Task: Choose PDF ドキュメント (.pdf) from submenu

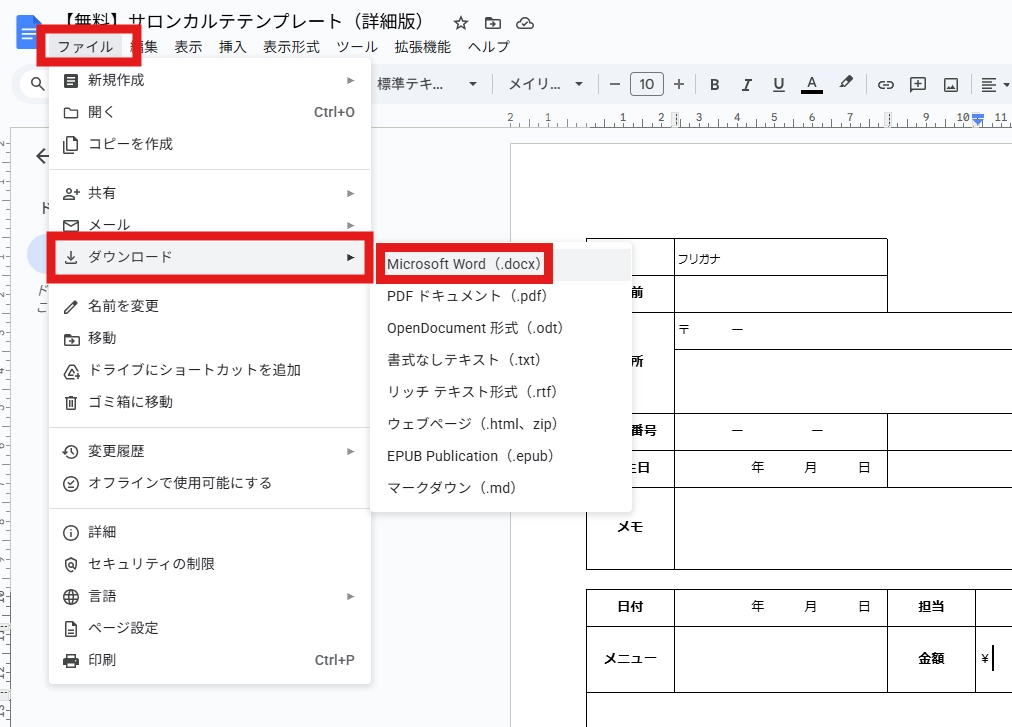Action: pos(467,296)
